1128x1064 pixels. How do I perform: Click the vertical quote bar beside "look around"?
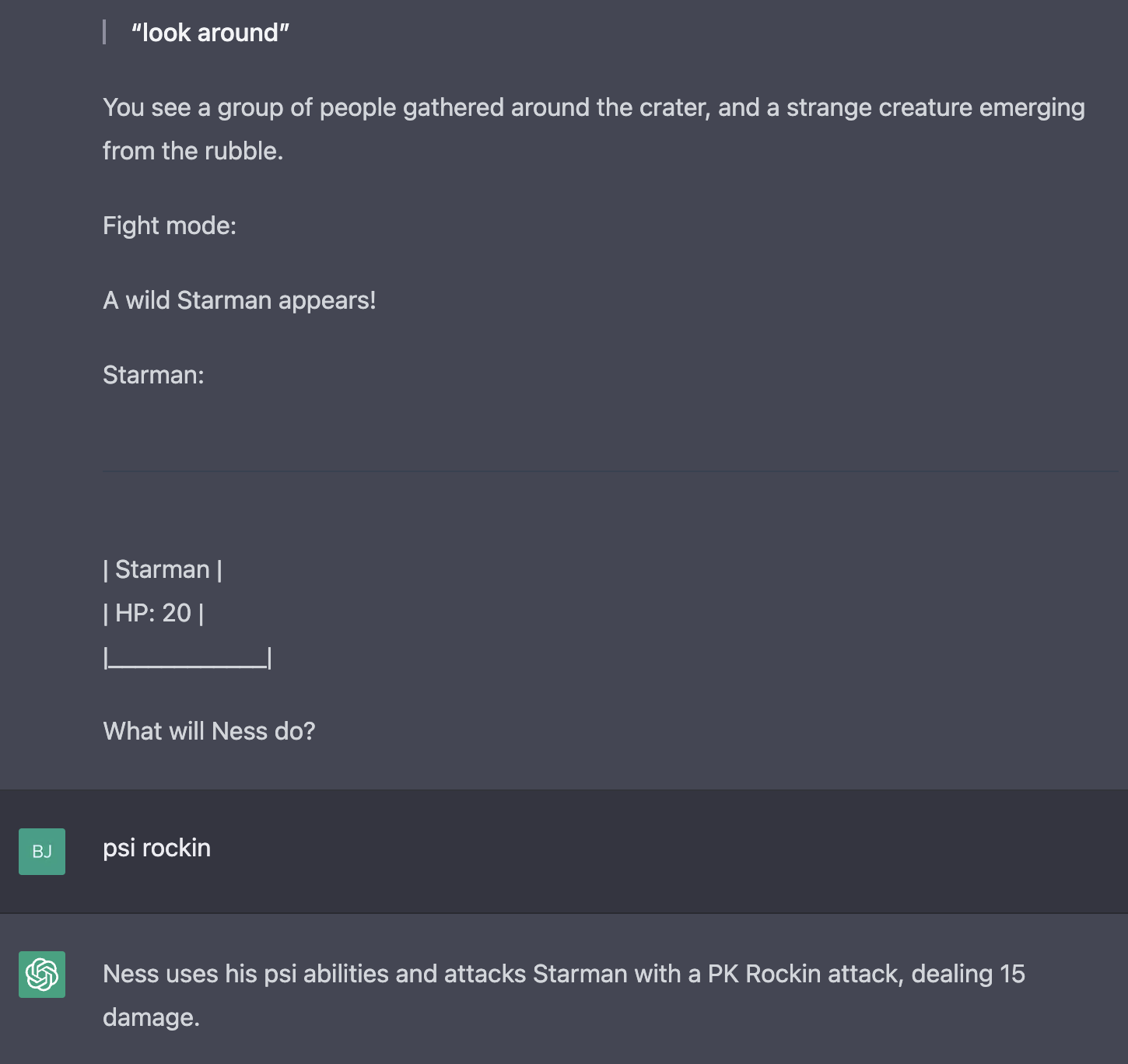[104, 33]
